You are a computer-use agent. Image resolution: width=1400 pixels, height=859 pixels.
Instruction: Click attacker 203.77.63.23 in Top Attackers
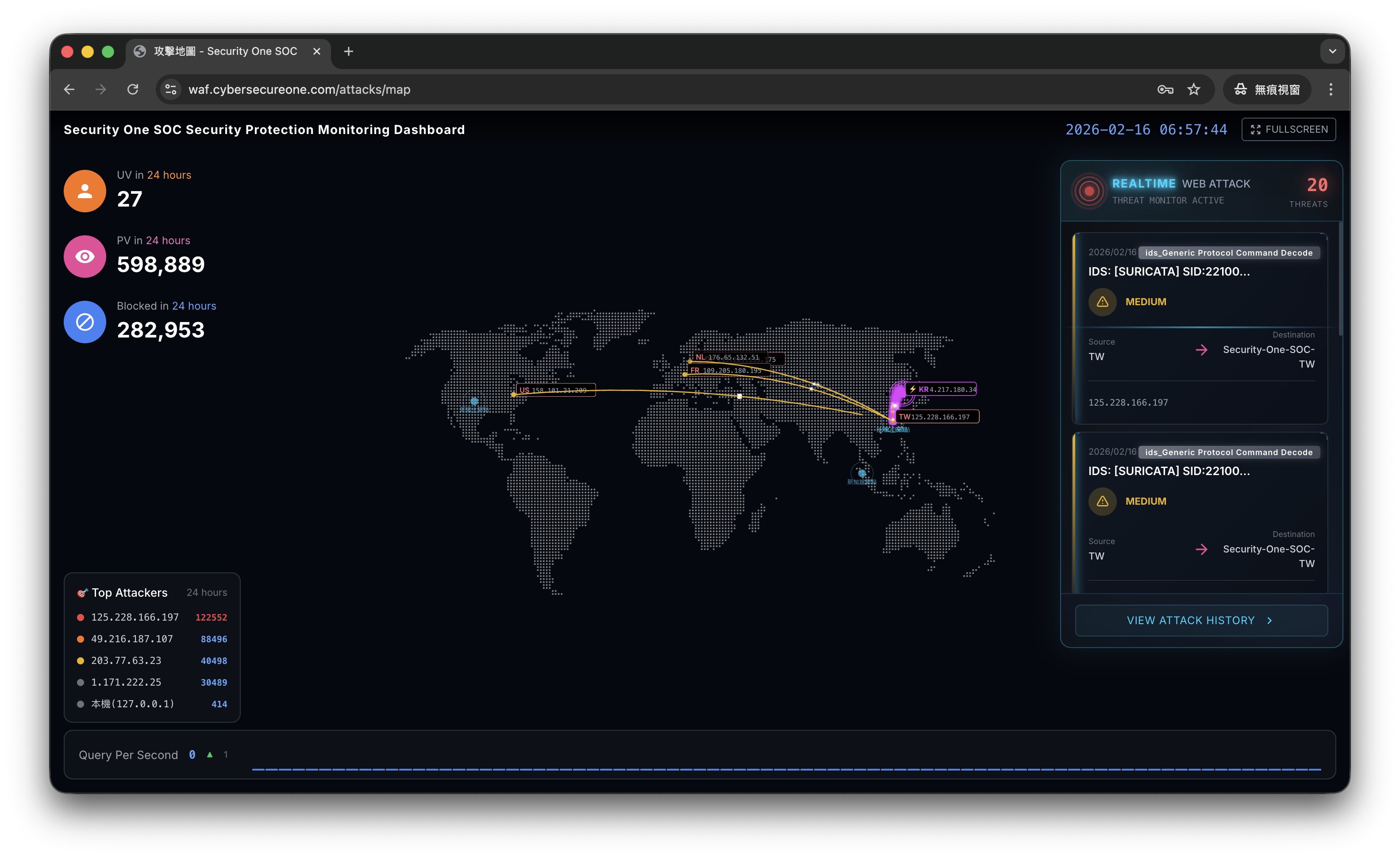click(152, 661)
